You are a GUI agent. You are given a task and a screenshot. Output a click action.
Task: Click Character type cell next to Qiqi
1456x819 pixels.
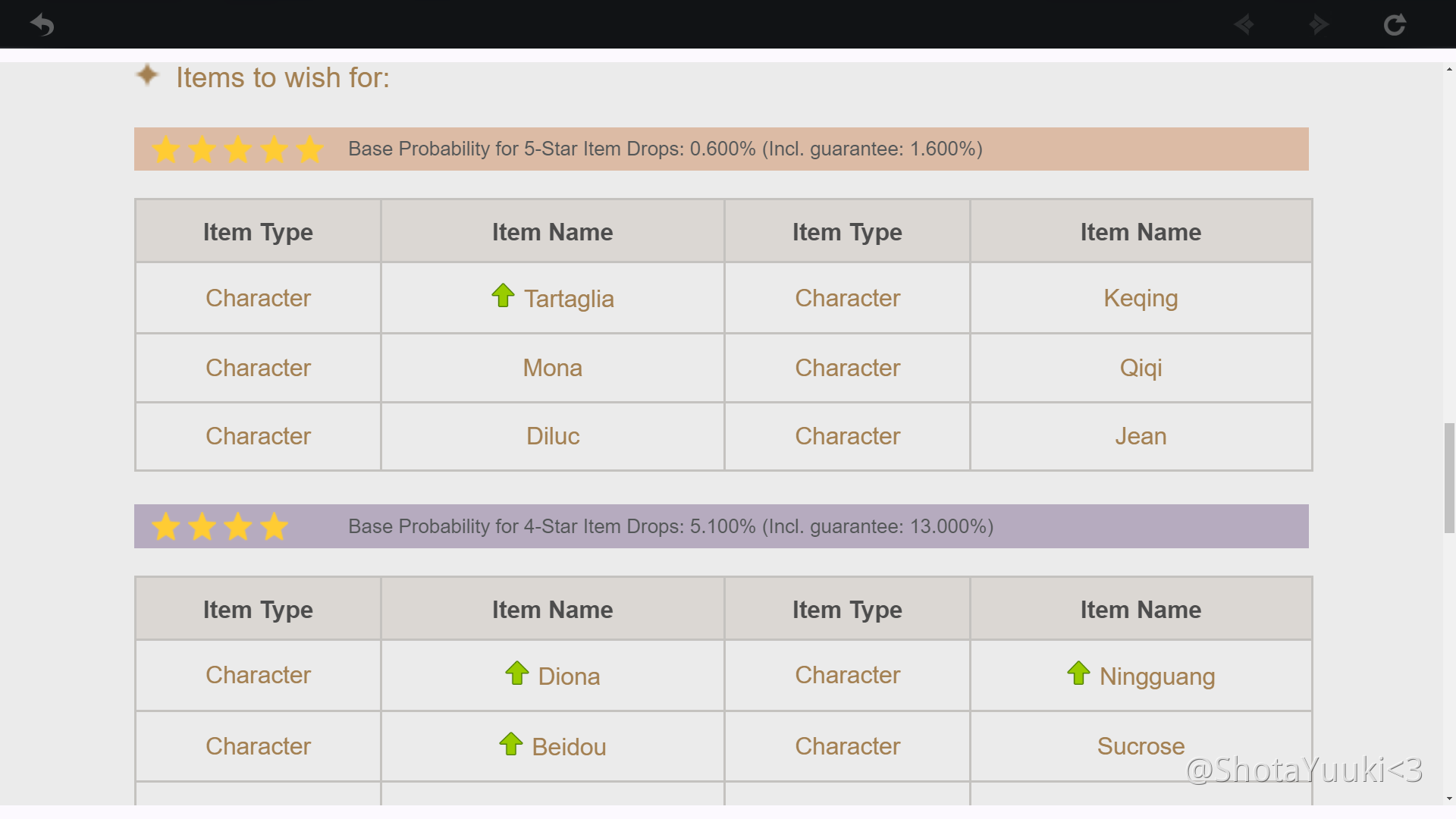847,368
